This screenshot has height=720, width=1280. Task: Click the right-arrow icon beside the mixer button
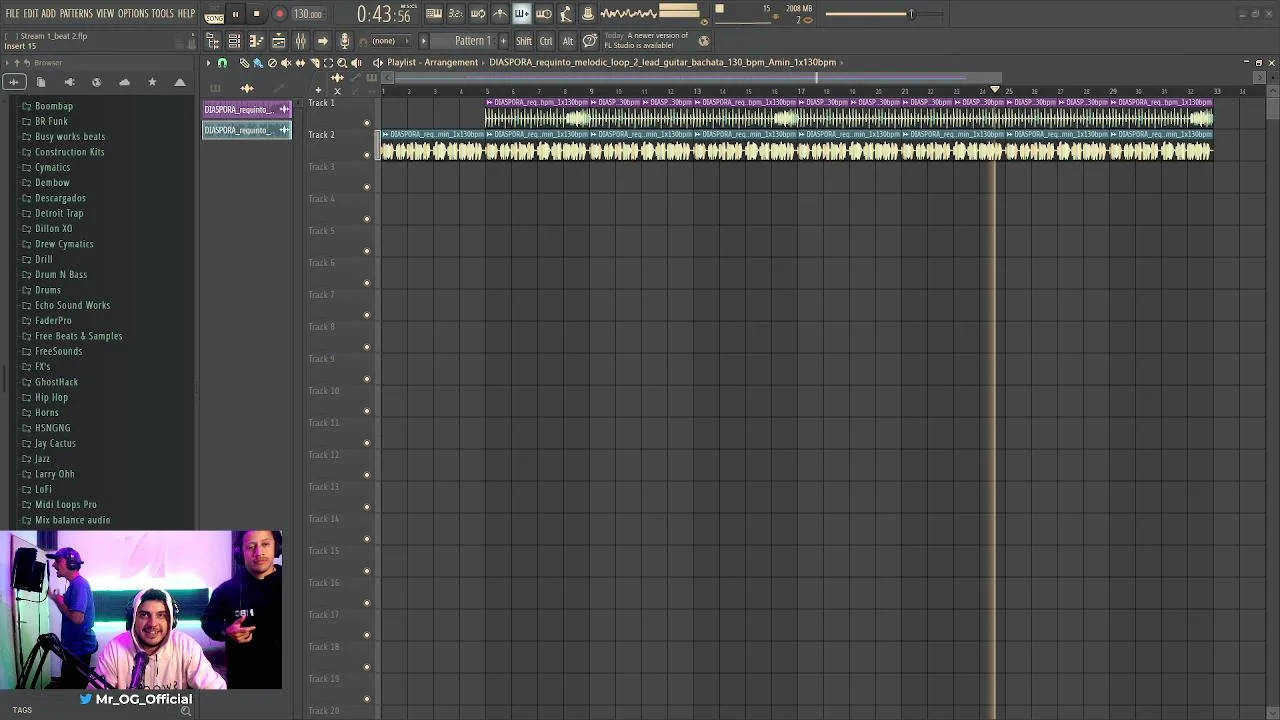[322, 41]
